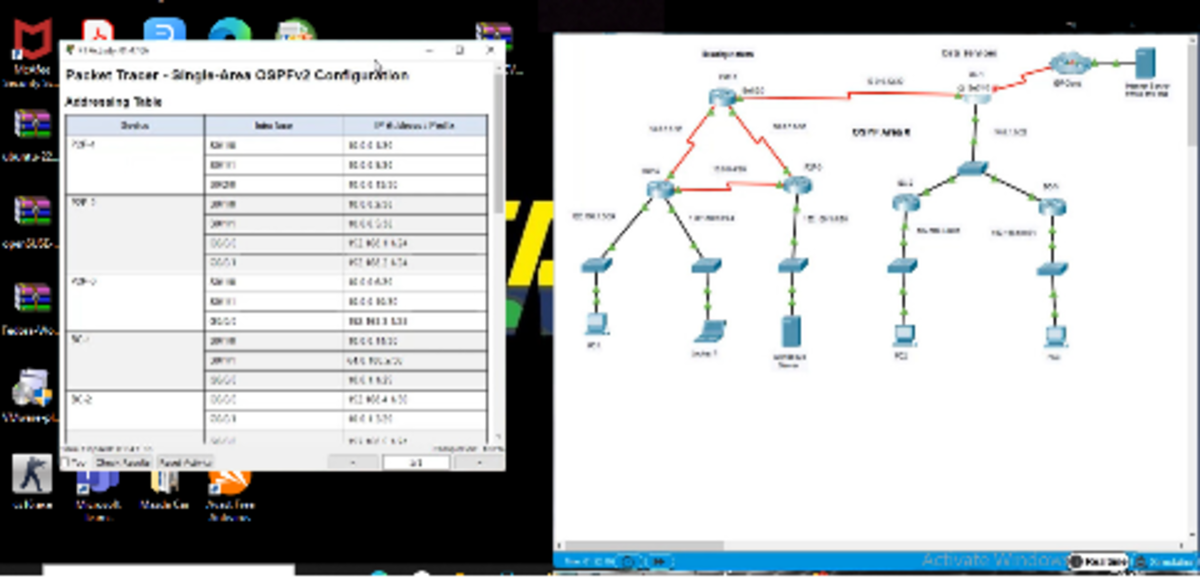
Task: Select the switch above the laptop
Action: click(707, 266)
